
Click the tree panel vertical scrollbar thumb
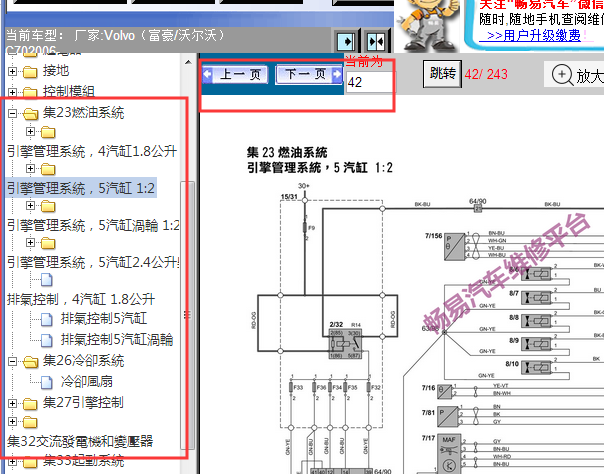point(188,316)
